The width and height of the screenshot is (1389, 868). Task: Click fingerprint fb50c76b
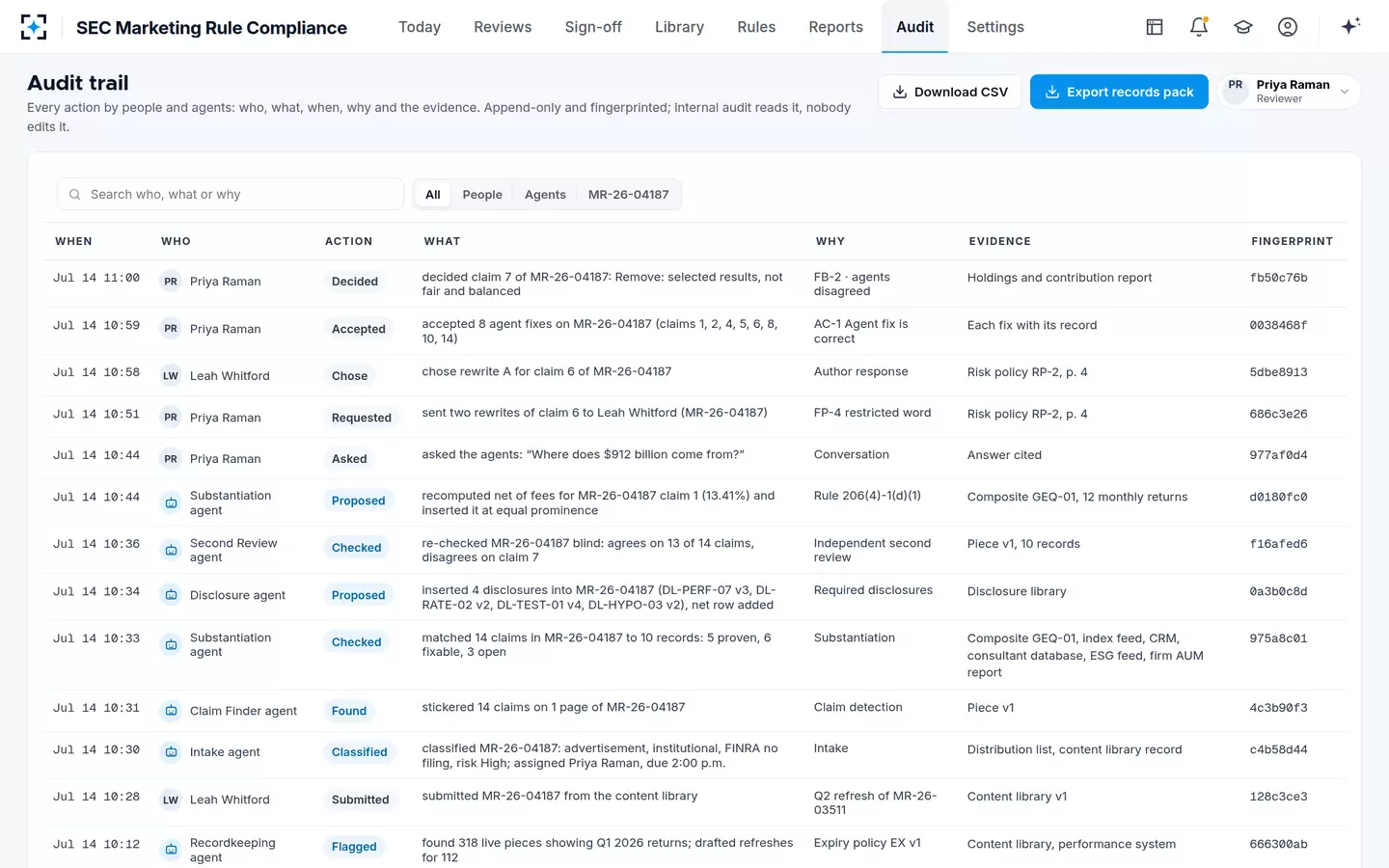[x=1278, y=278]
